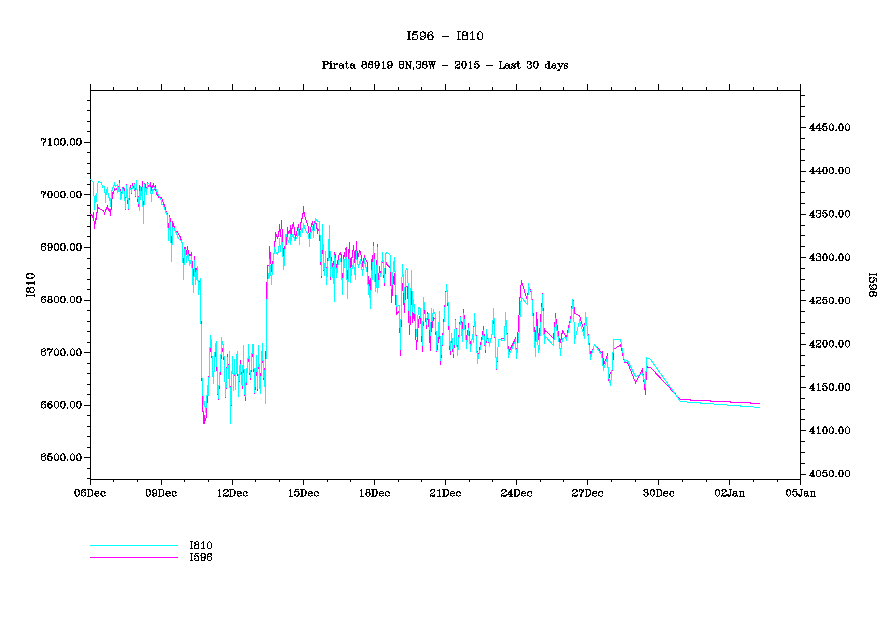Click the 02Jan x-axis tick label
891x630 pixels.
(x=729, y=492)
